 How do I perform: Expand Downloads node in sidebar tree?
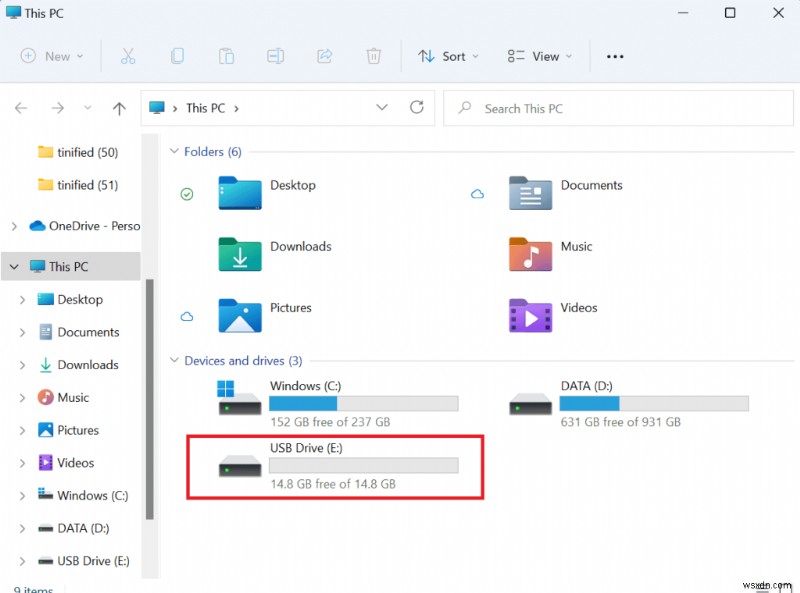coord(22,365)
